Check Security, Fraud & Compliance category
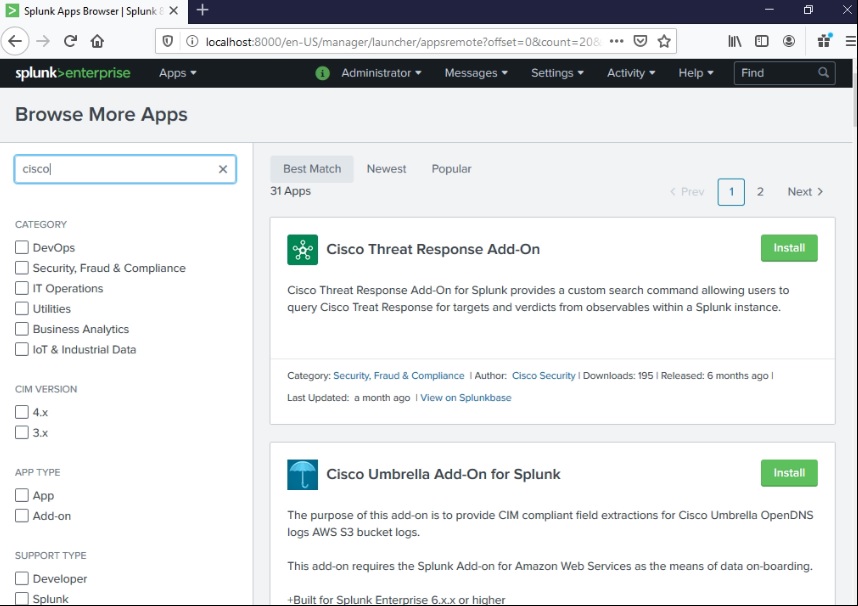 click(22, 268)
